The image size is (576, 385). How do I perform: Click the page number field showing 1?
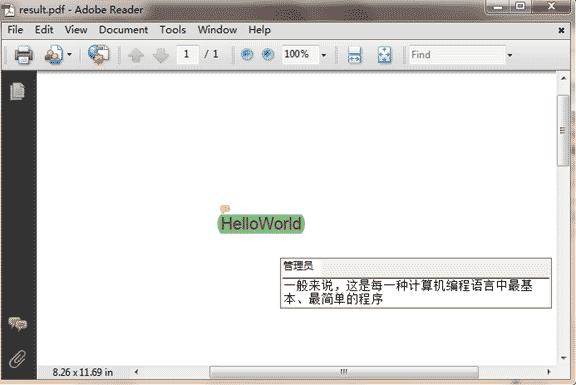pos(187,55)
